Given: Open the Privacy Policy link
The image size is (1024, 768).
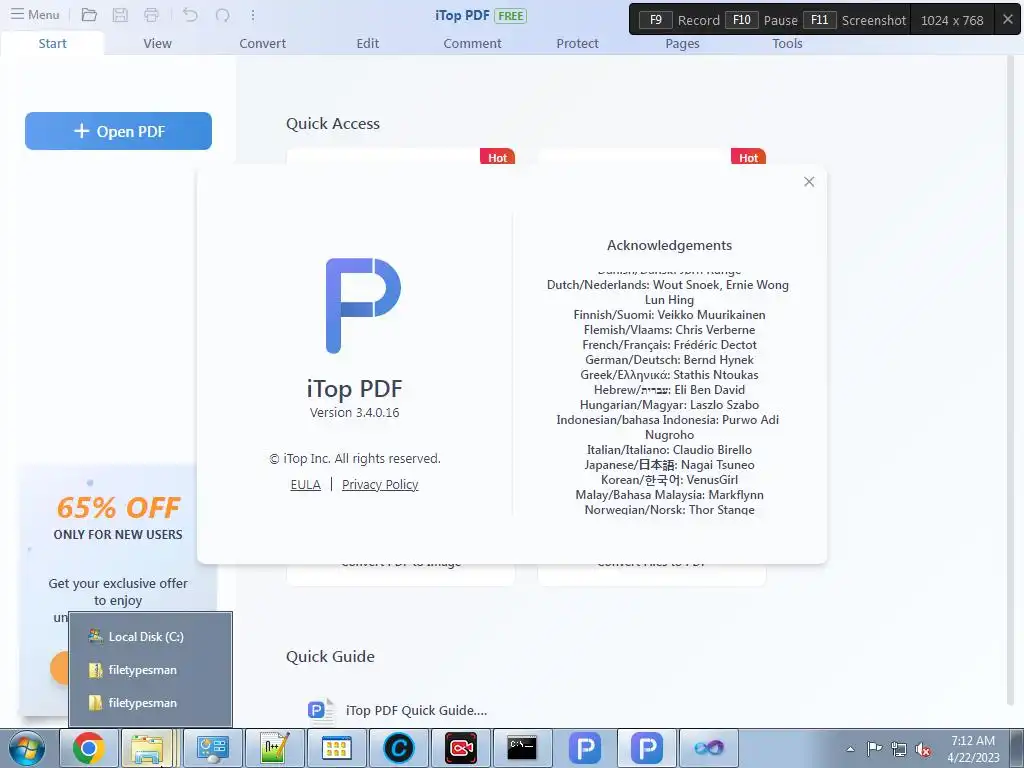Looking at the screenshot, I should (380, 485).
